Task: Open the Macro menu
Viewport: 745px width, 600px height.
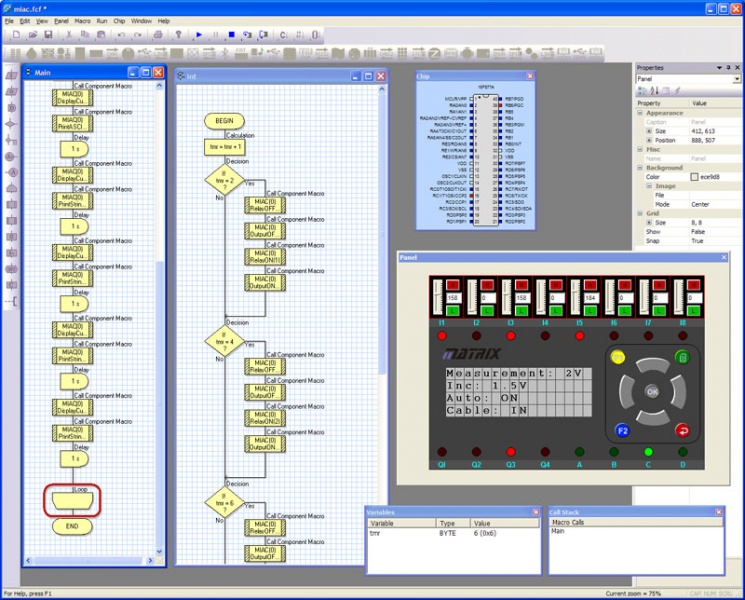Action: [x=82, y=21]
